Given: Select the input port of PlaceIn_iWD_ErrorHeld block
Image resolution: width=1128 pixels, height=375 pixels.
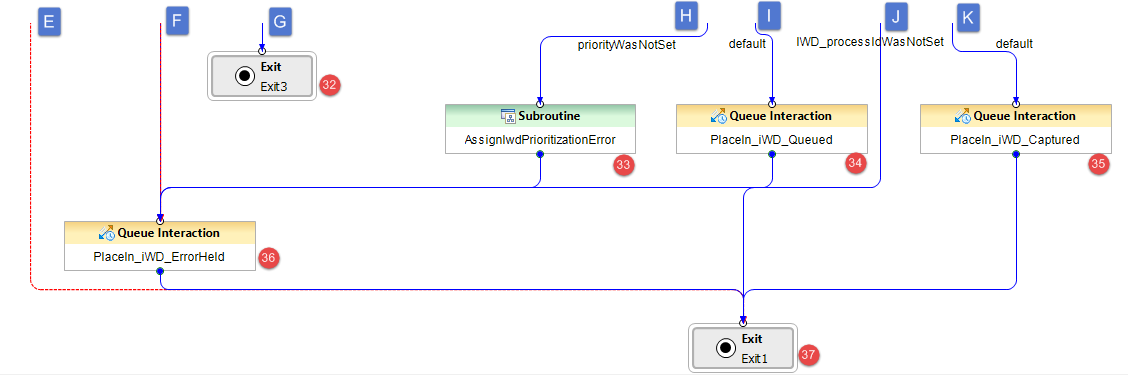Looking at the screenshot, I should coord(160,221).
